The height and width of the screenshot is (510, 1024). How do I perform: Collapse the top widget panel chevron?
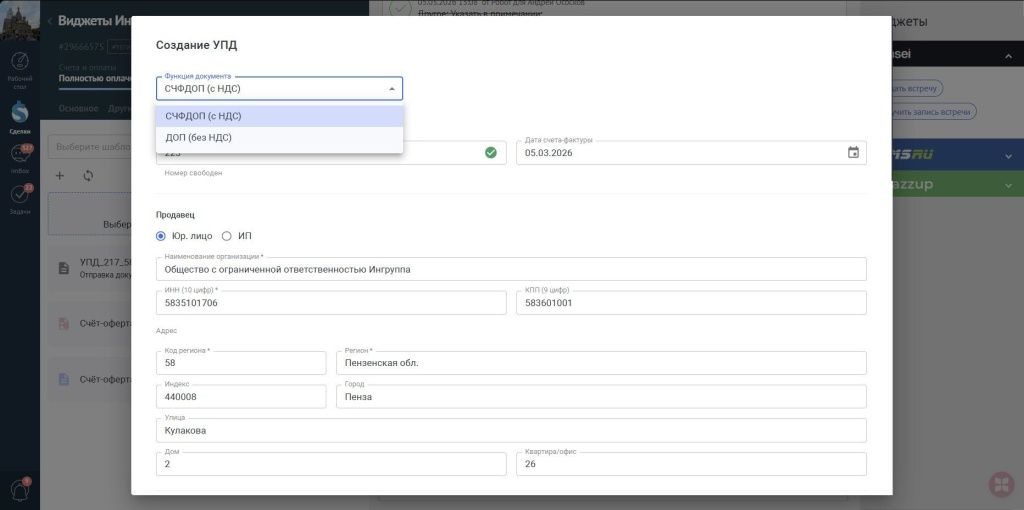[1008, 56]
